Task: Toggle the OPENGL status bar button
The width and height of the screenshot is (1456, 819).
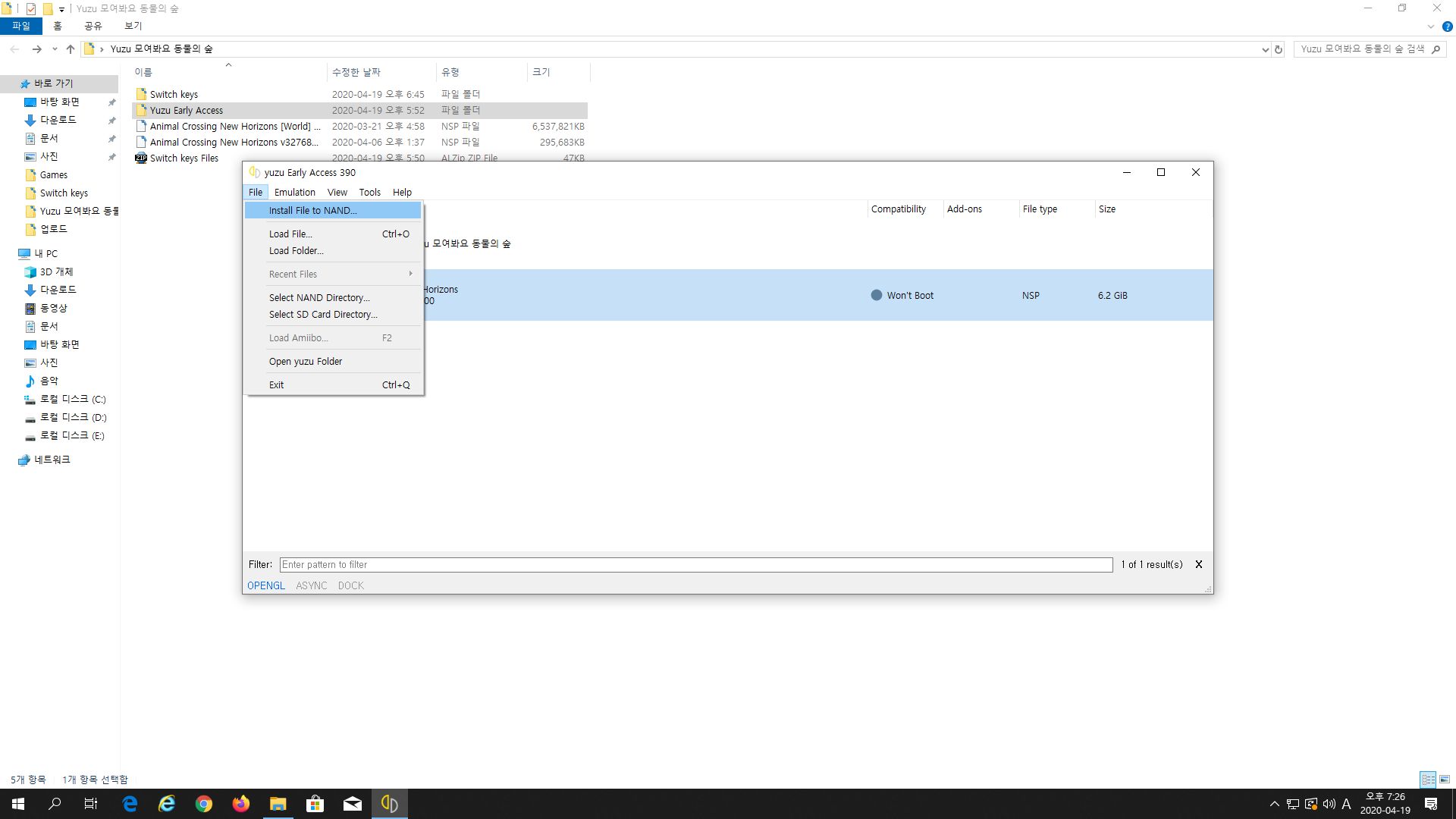Action: 265,585
